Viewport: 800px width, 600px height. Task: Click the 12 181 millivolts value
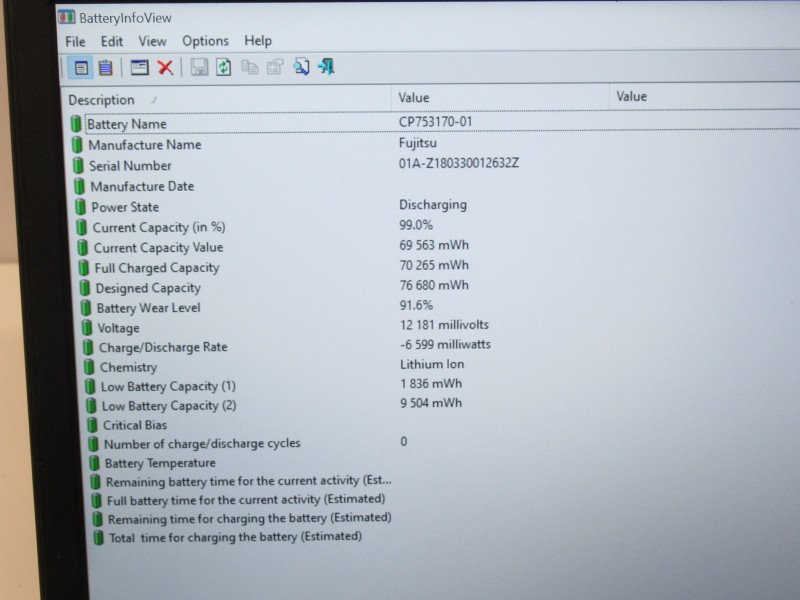click(x=444, y=324)
